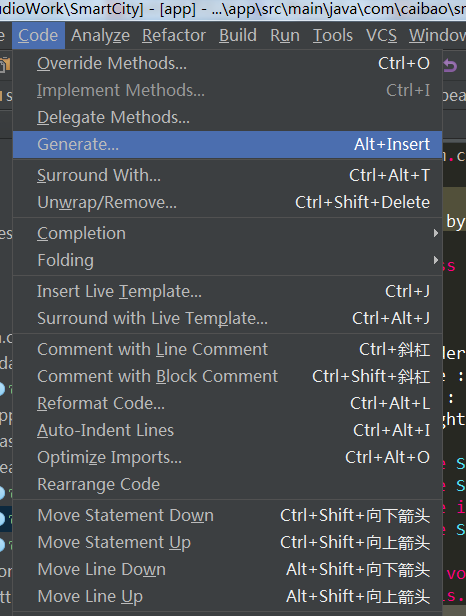Select Comment with Line Comment
This screenshot has width=466, height=616.
point(227,349)
